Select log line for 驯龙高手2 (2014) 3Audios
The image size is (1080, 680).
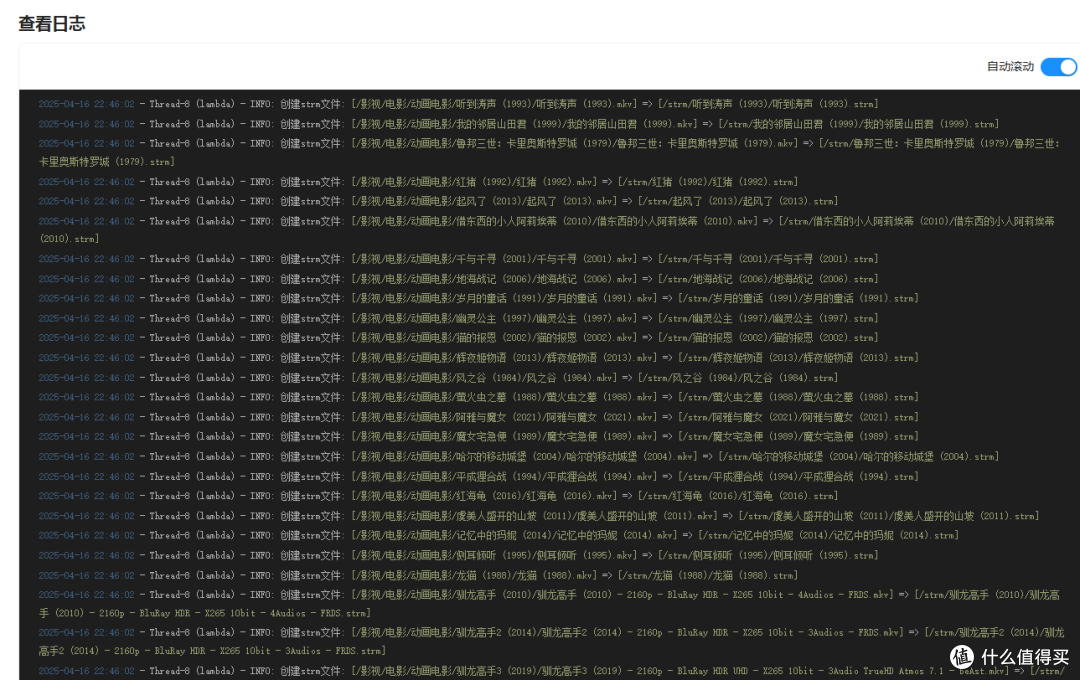551,641
